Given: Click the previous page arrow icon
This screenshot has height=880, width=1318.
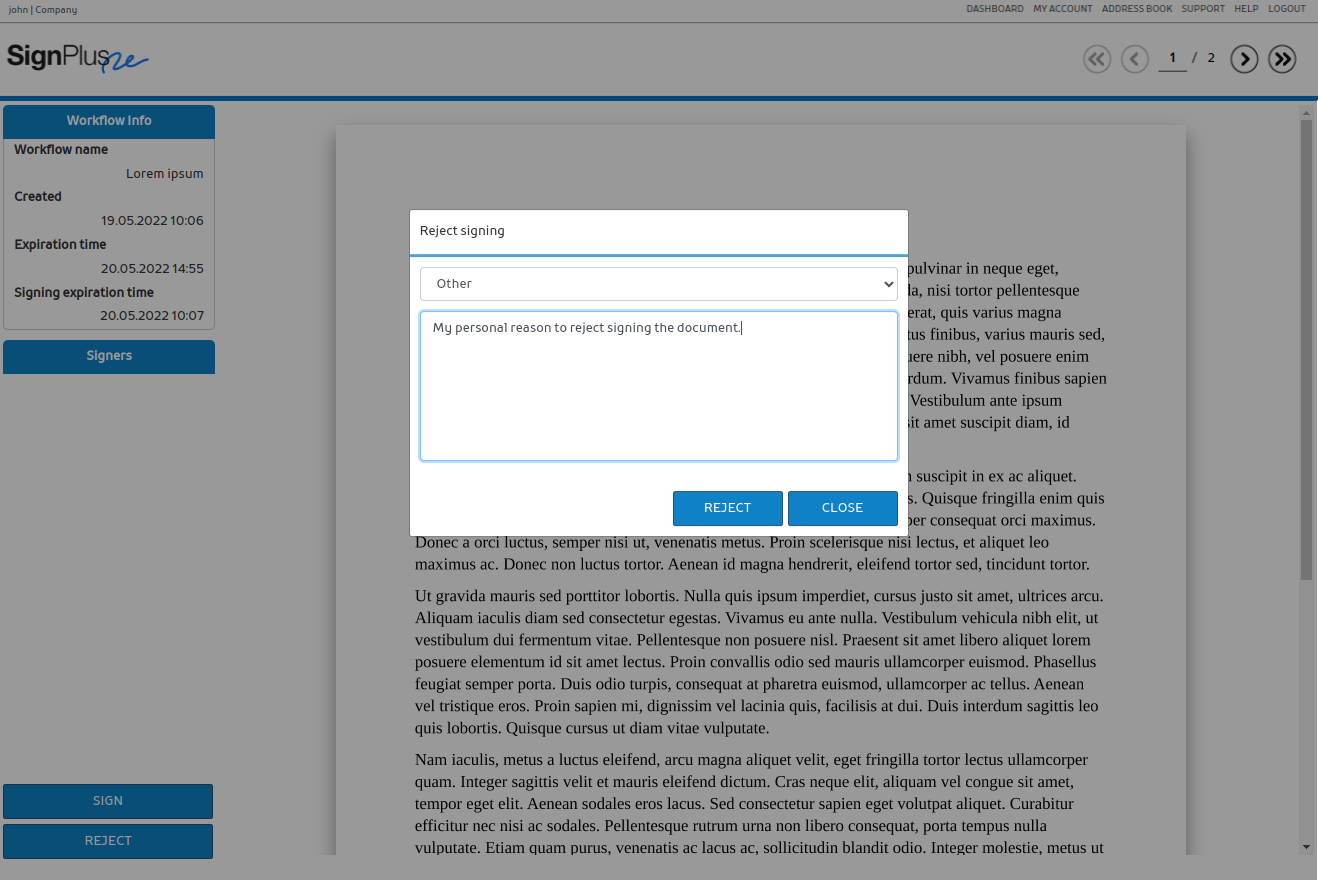Looking at the screenshot, I should [x=1135, y=59].
